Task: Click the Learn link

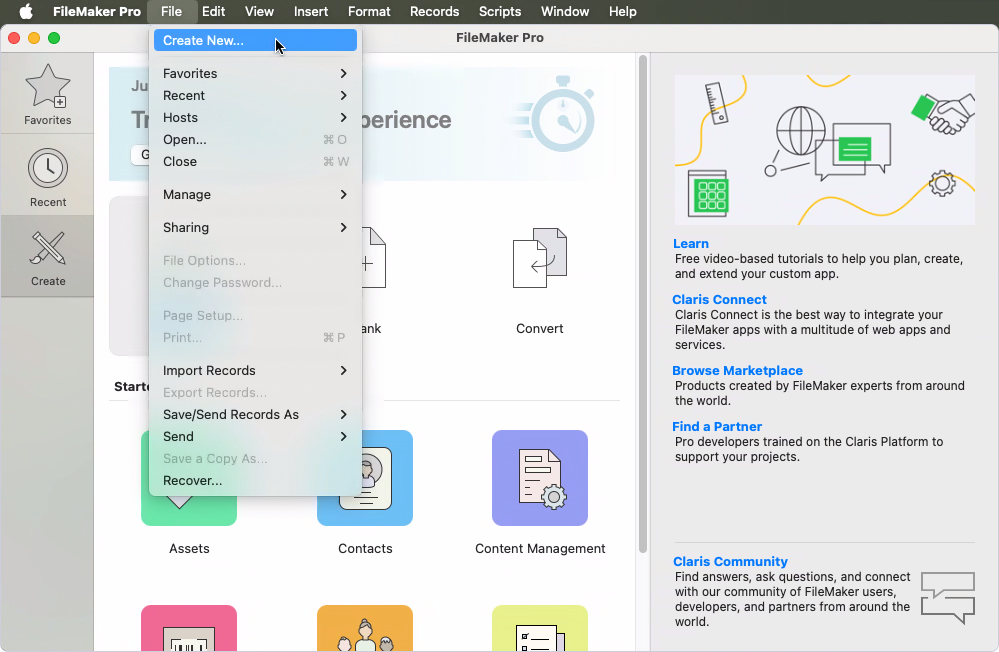Action: click(x=690, y=243)
